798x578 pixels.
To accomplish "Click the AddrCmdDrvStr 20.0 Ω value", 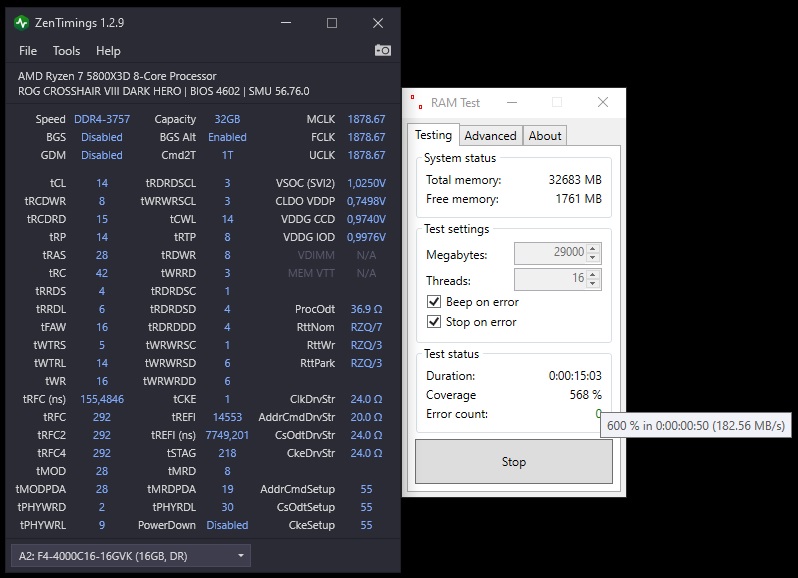I will tap(366, 417).
